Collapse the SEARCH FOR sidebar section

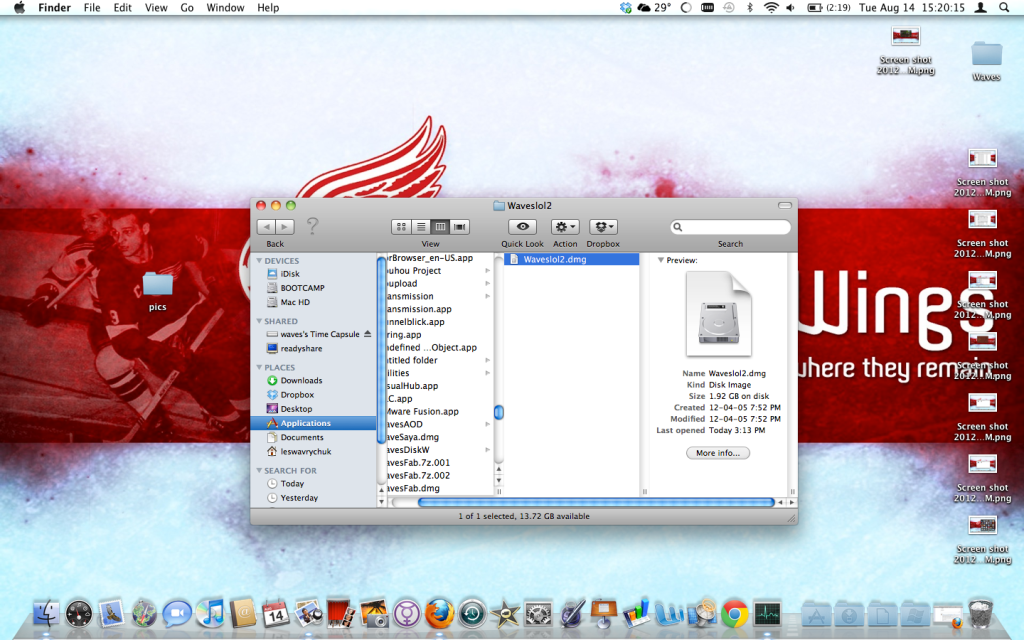(x=259, y=470)
